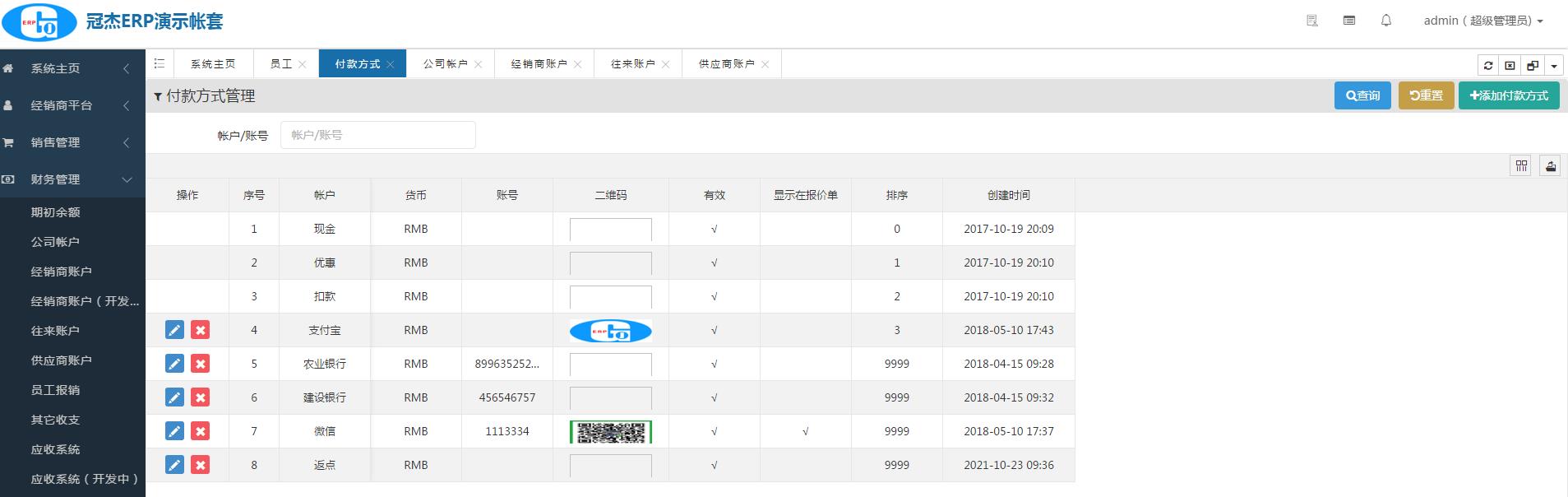Edit the 支付宝 payment method row
1568x497 pixels.
coord(174,330)
